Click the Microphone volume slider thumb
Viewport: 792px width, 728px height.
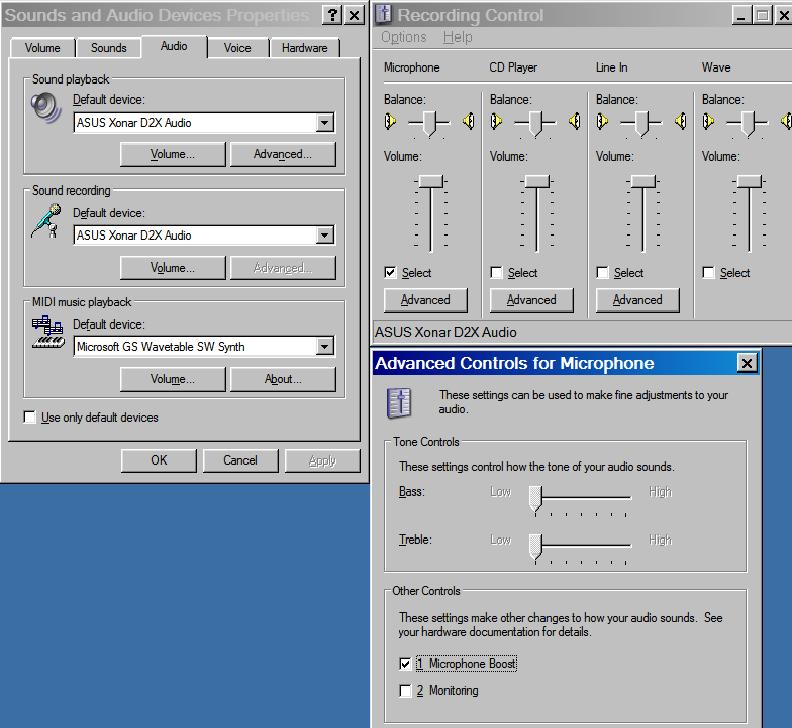(x=431, y=181)
